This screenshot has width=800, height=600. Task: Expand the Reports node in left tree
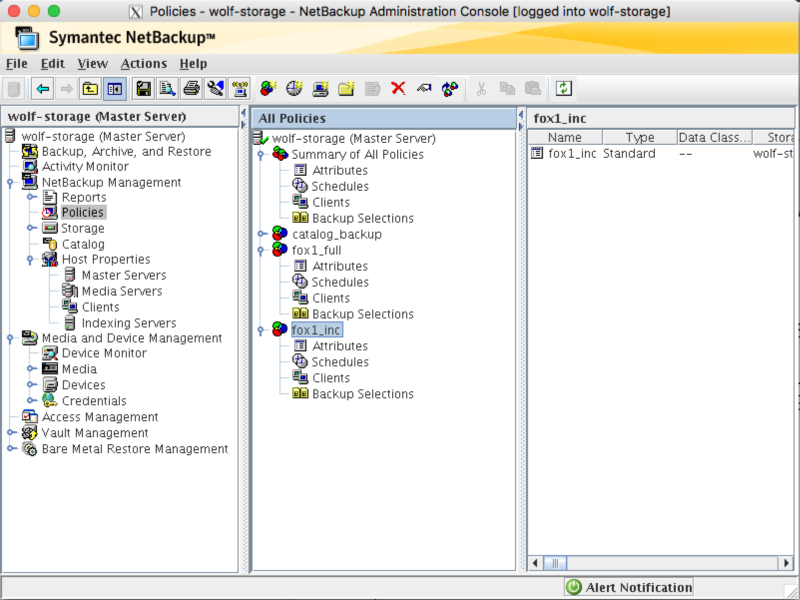(31, 197)
